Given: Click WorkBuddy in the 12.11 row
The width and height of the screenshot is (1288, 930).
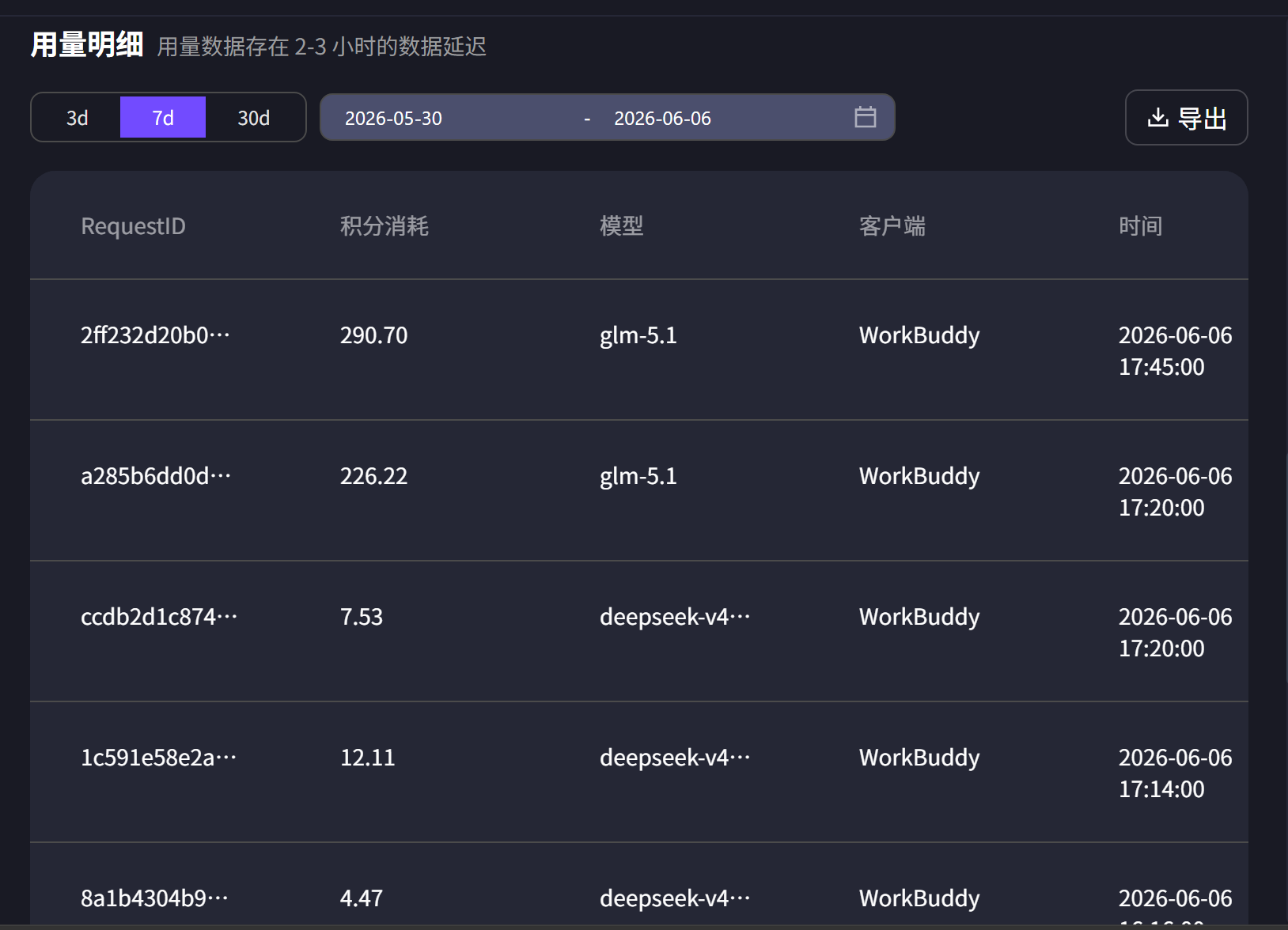Looking at the screenshot, I should [919, 758].
